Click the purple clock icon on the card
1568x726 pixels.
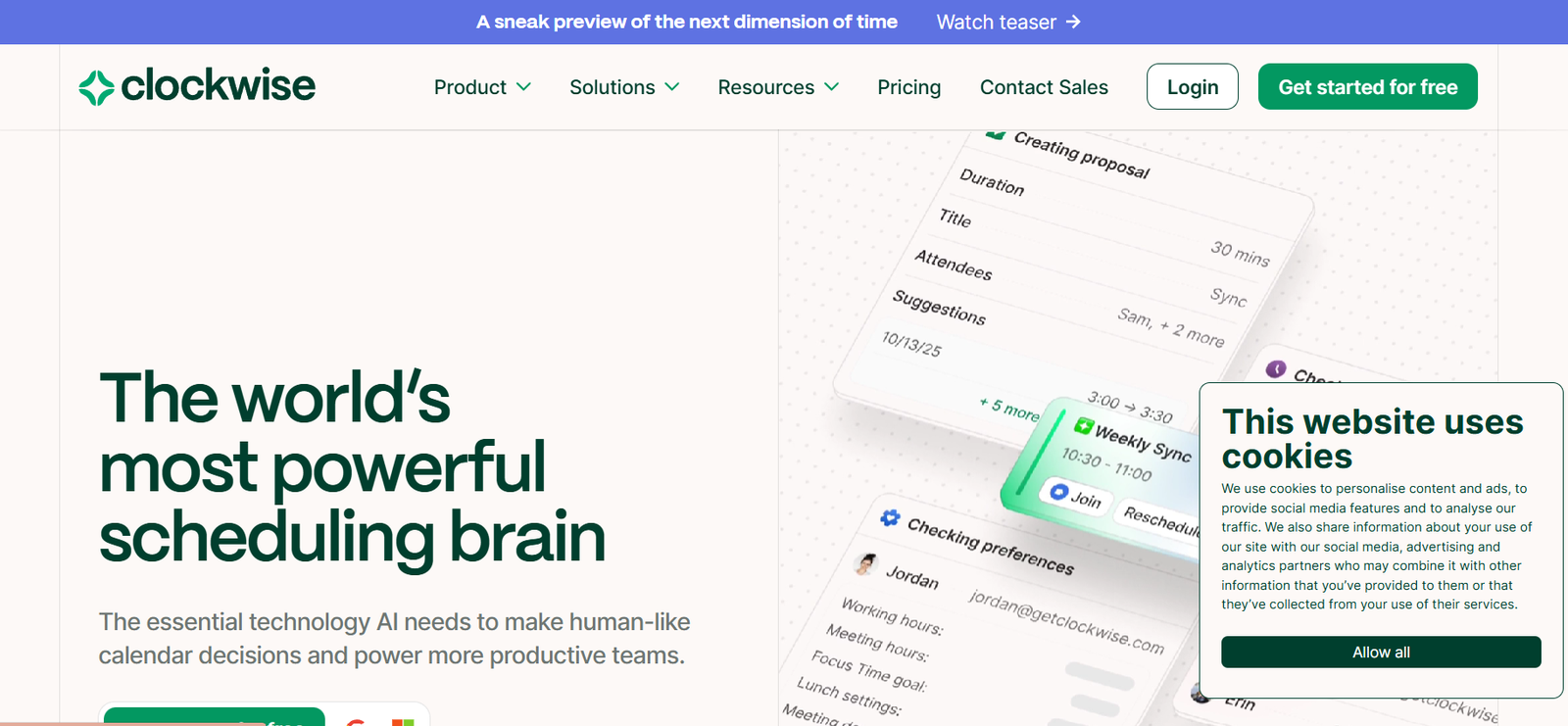pyautogui.click(x=1276, y=368)
